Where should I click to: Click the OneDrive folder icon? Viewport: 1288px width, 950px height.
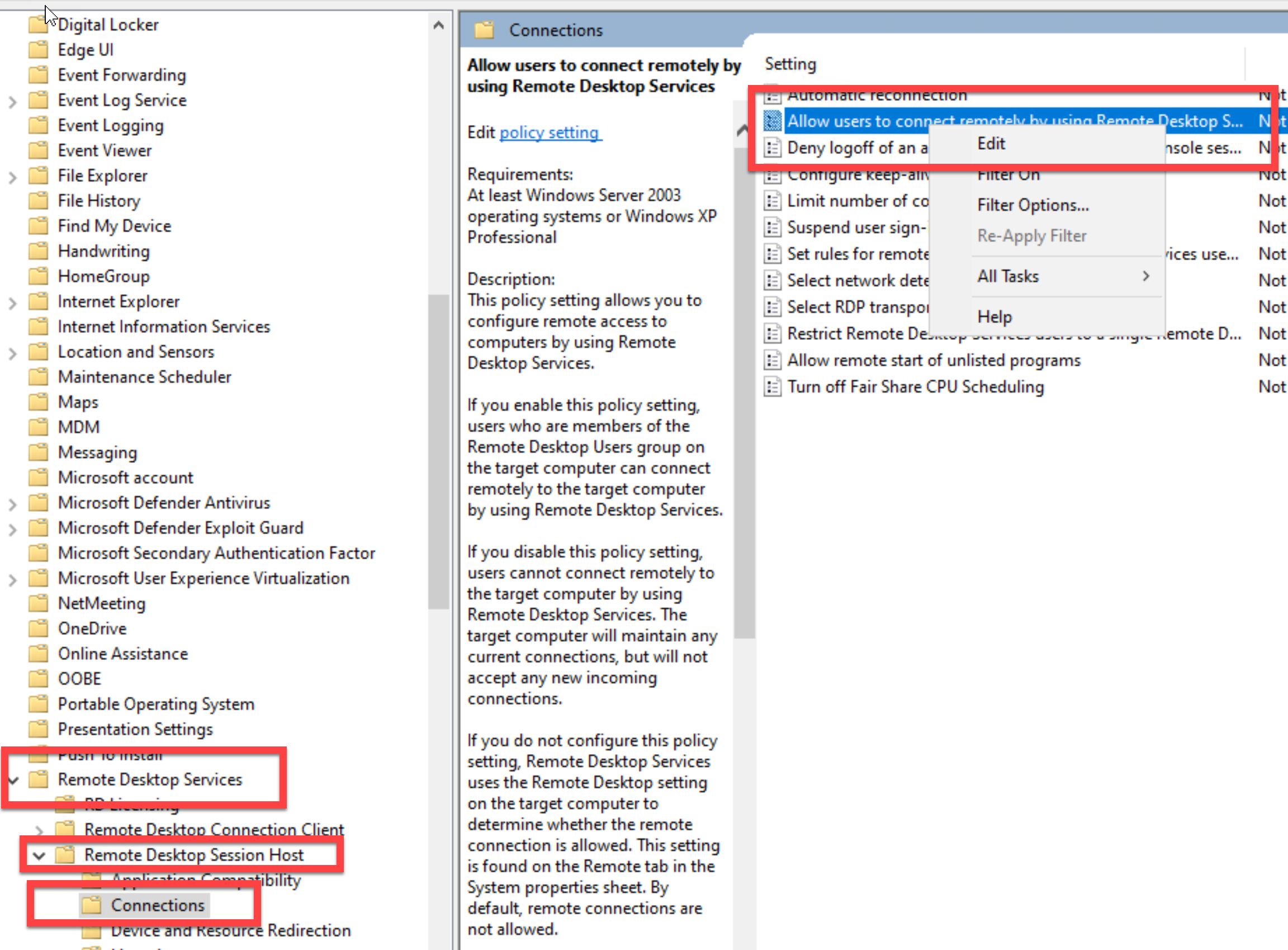39,628
